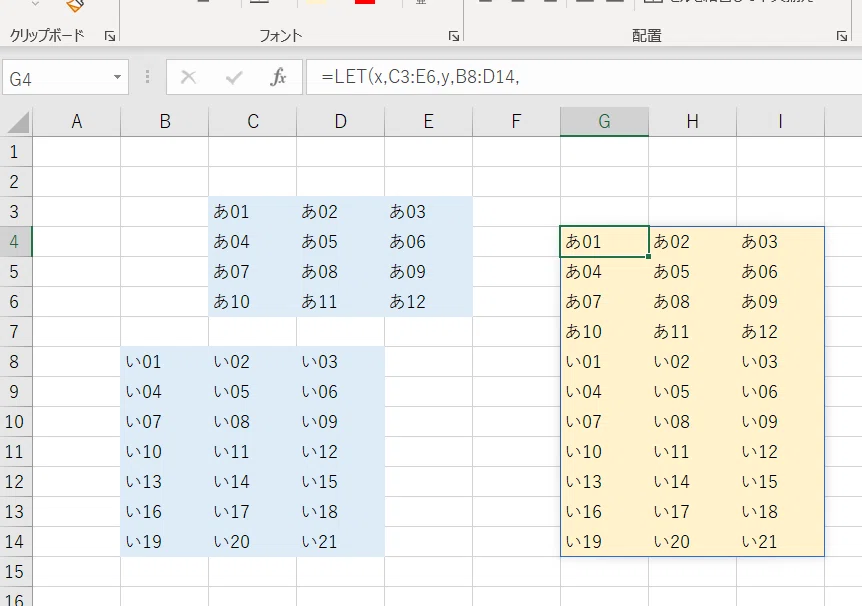Select column D header
The height and width of the screenshot is (606, 862).
(x=341, y=122)
